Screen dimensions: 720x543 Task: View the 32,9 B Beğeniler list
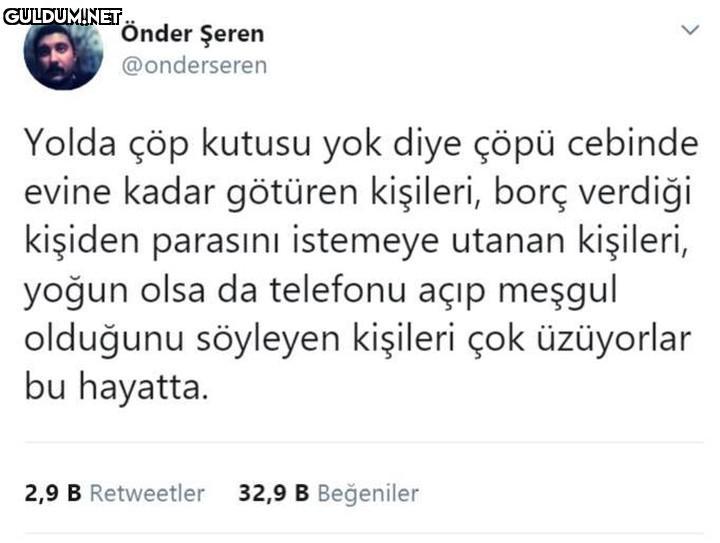pyautogui.click(x=329, y=493)
